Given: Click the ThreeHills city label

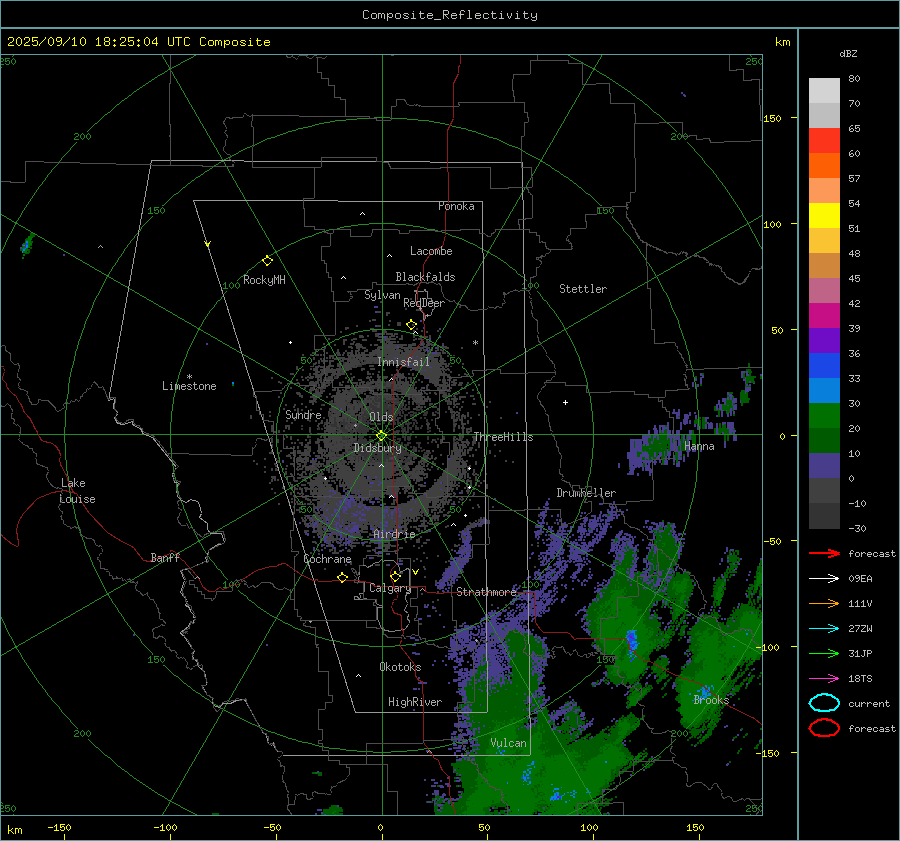Looking at the screenshot, I should (x=503, y=437).
